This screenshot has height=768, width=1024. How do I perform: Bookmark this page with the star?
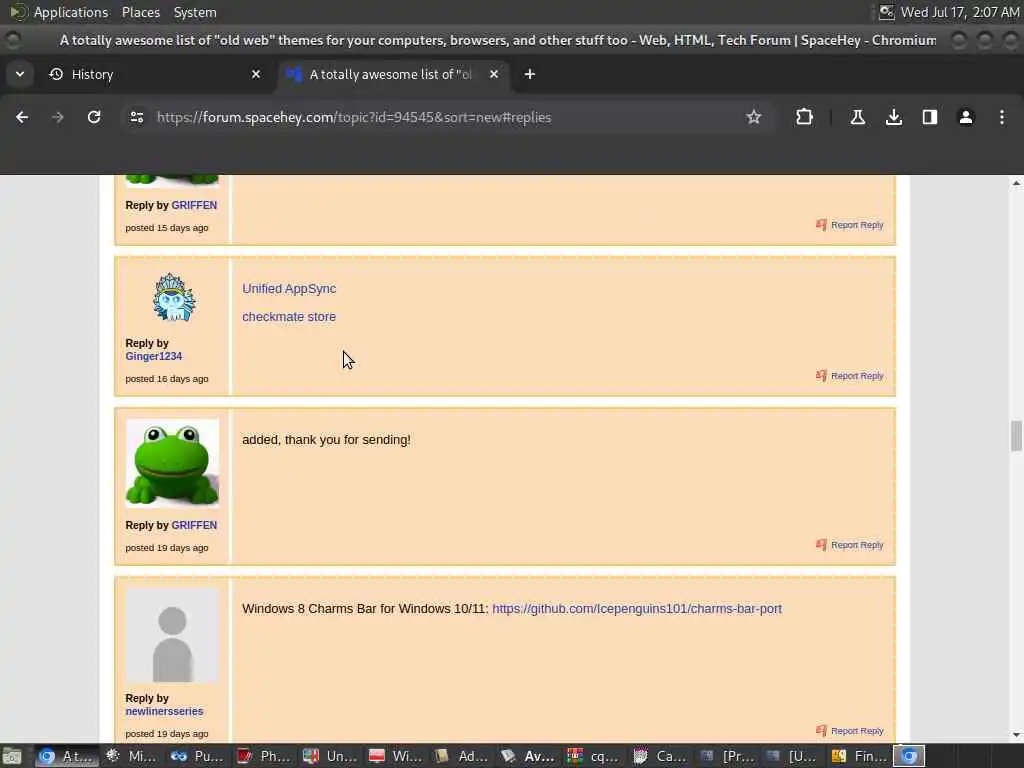(754, 118)
